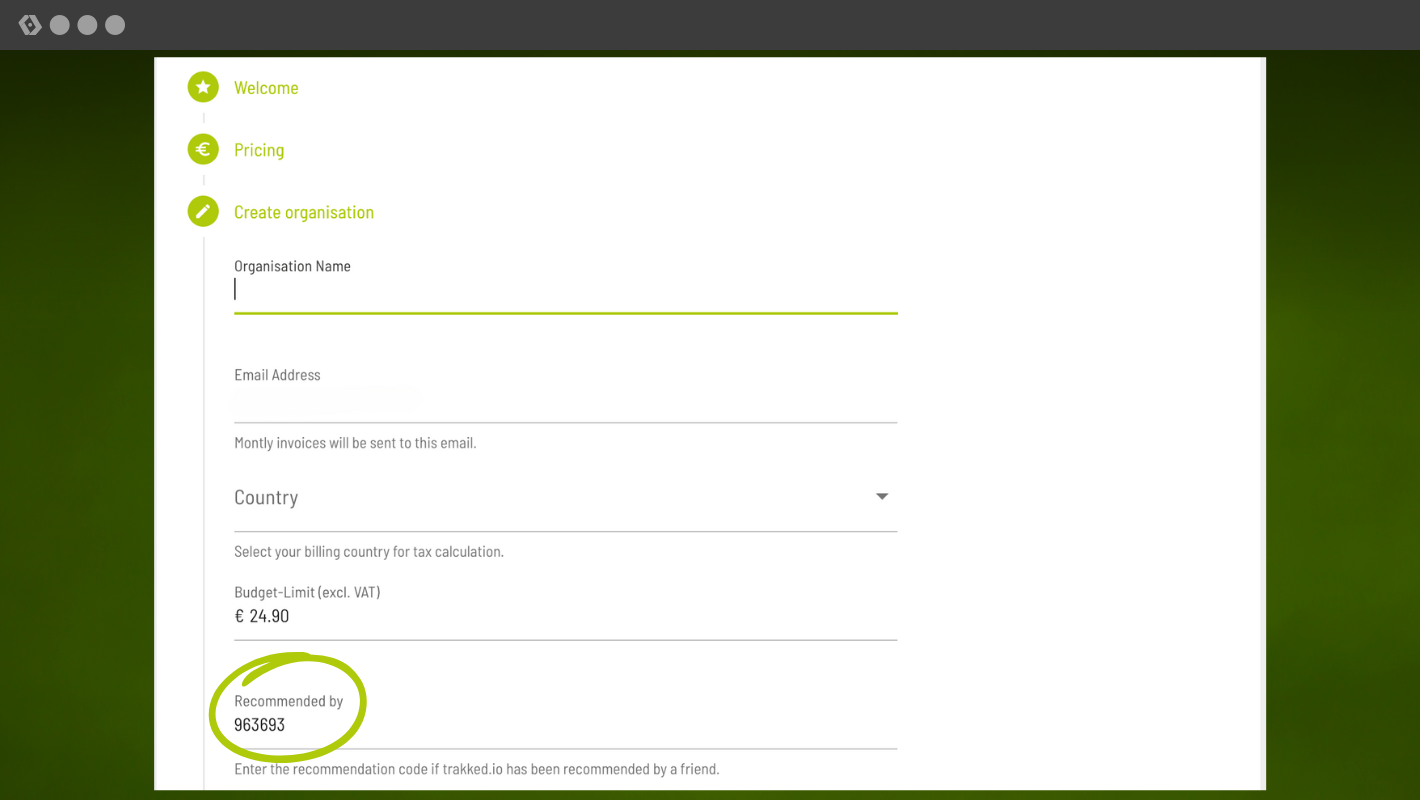Expand the Country dropdown arrow
This screenshot has width=1420, height=800.
point(881,497)
